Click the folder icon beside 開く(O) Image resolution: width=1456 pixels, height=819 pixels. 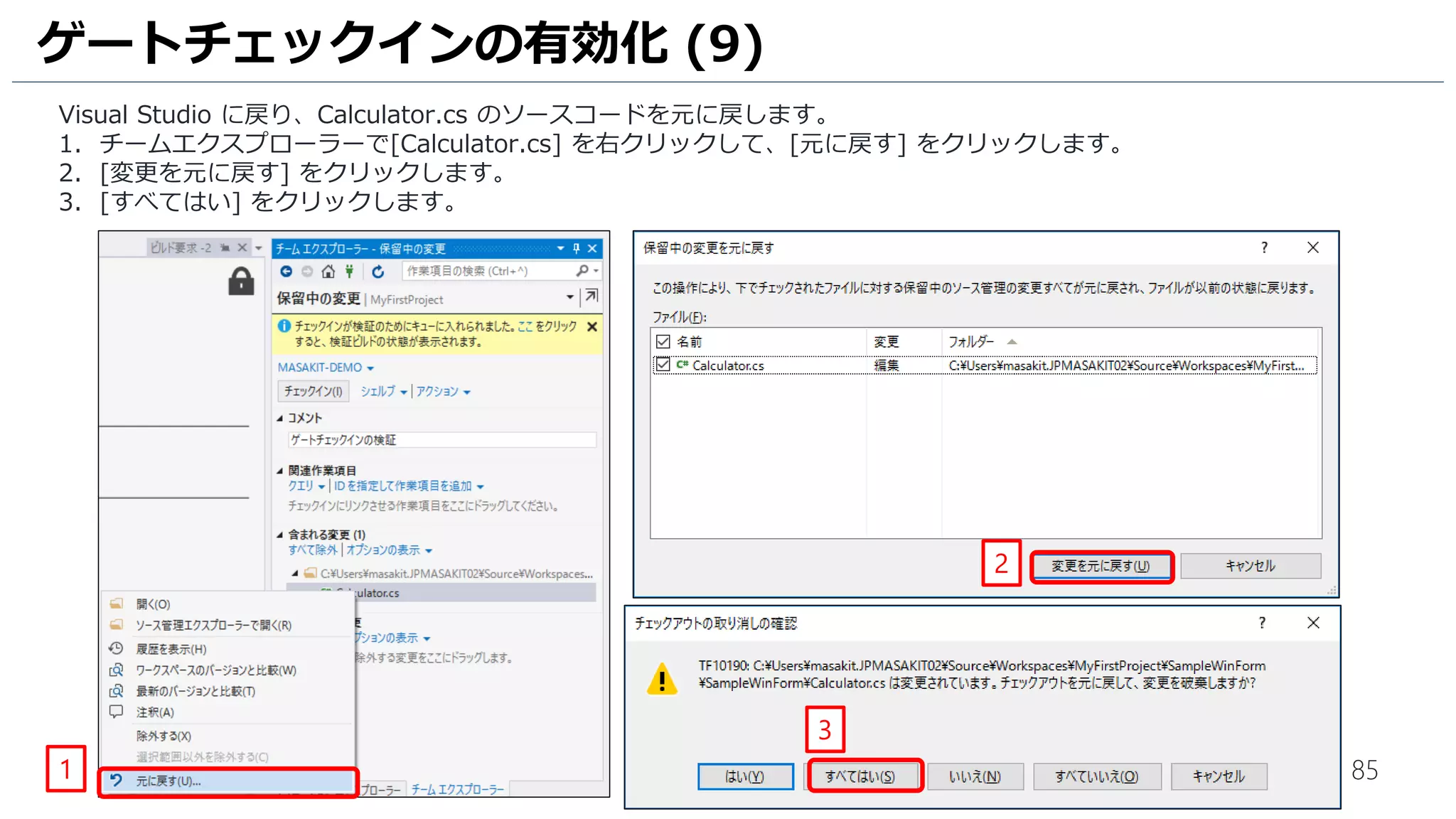tap(116, 604)
